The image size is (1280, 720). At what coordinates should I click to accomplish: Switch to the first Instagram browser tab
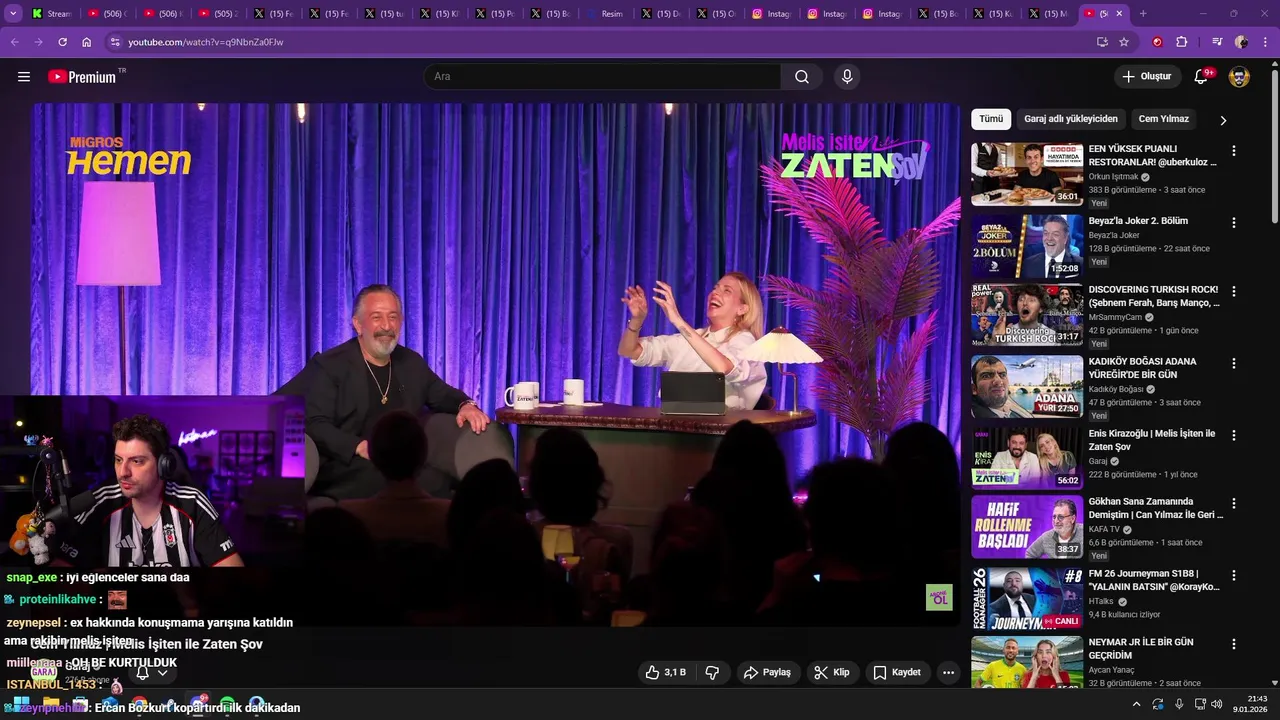(x=771, y=14)
